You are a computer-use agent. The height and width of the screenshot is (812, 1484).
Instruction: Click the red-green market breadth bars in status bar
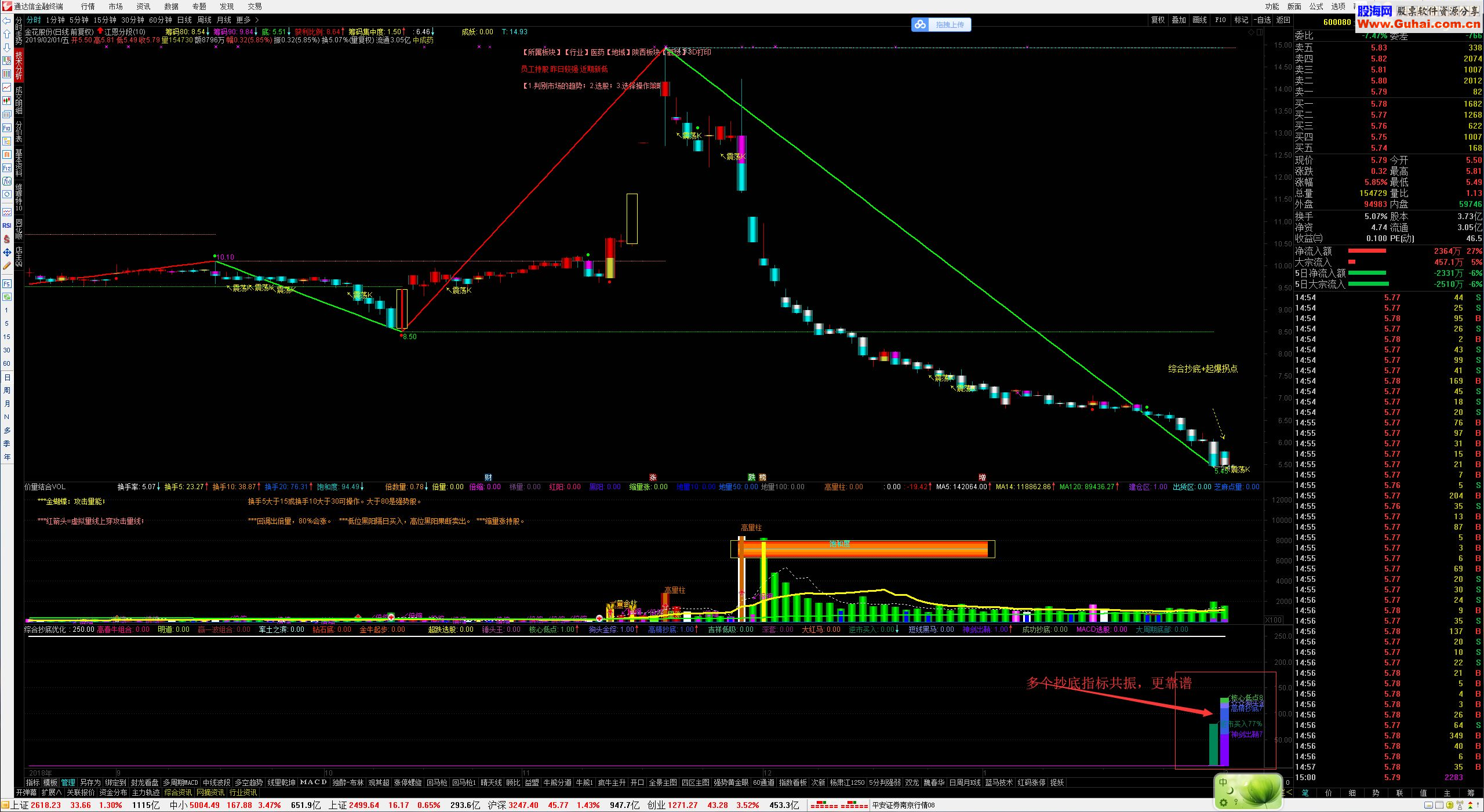coord(839,806)
